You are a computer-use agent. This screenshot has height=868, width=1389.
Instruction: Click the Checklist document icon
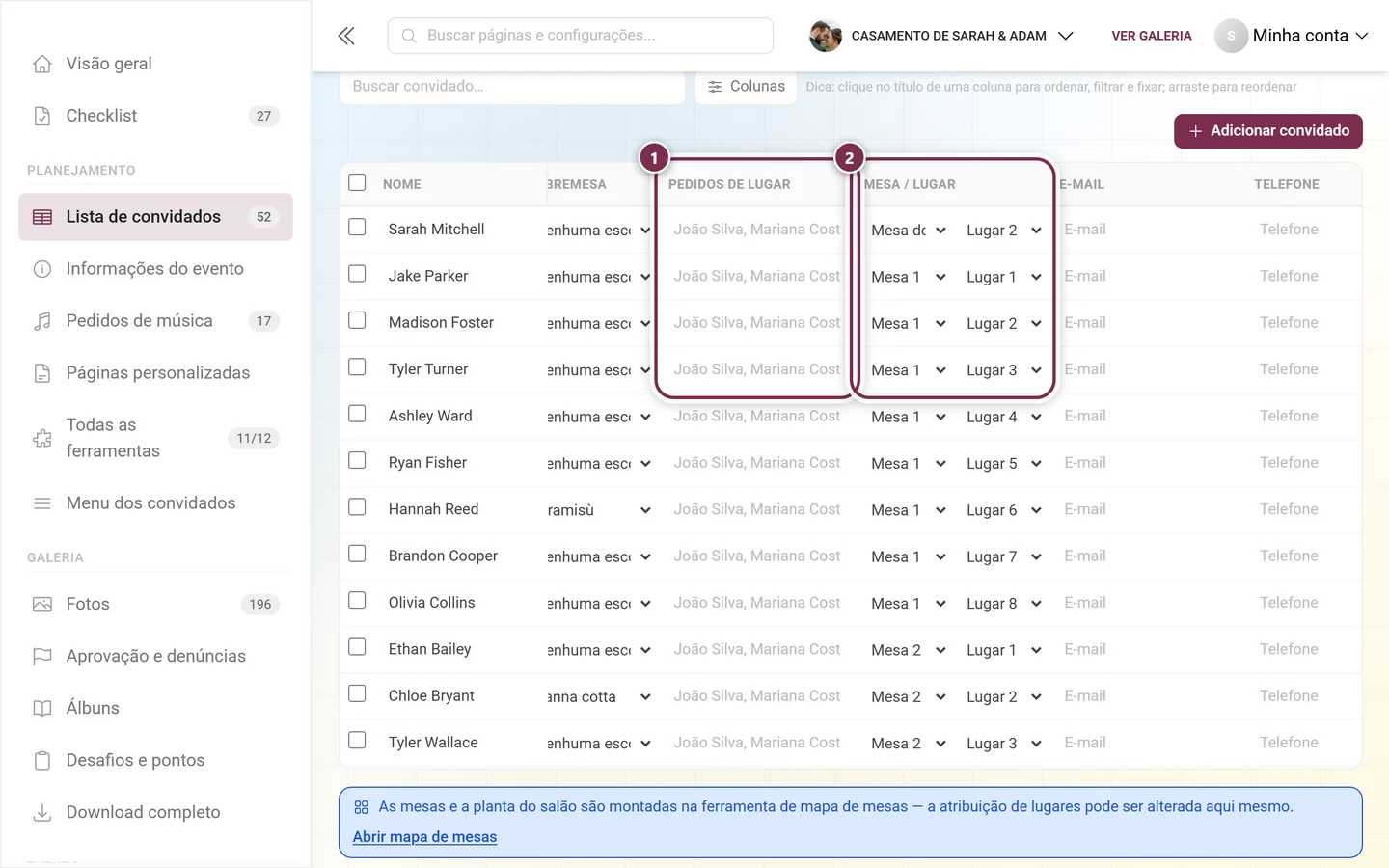point(42,116)
